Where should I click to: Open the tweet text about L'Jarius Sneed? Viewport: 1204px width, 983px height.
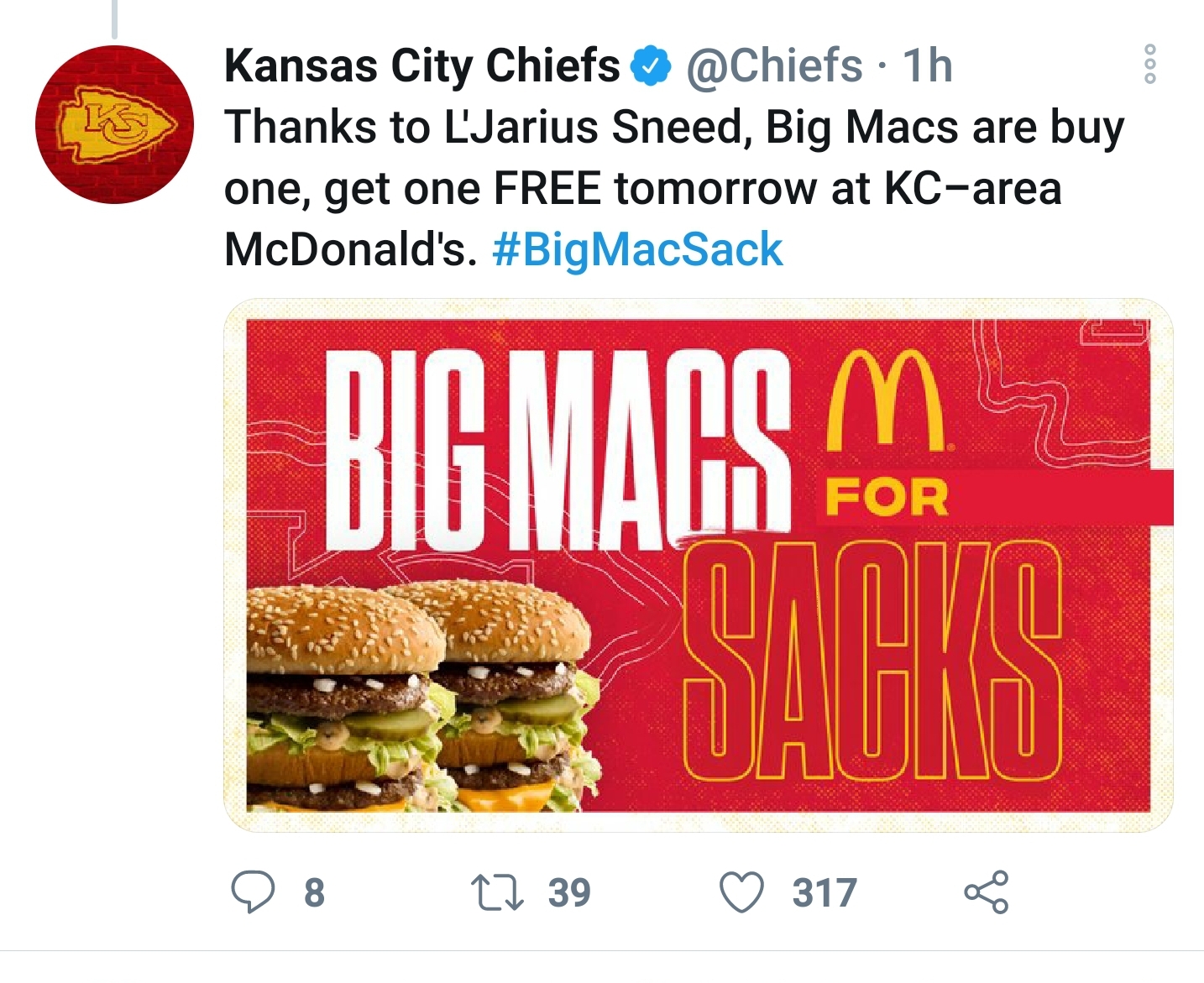click(x=674, y=188)
